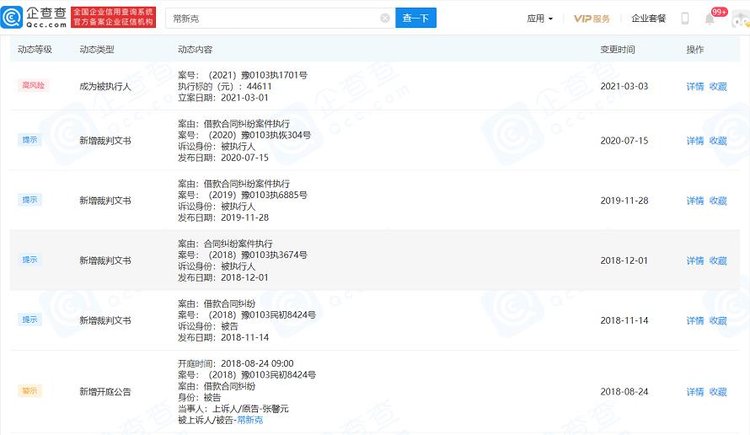
Task: Click the 操作 column header
Action: click(695, 49)
